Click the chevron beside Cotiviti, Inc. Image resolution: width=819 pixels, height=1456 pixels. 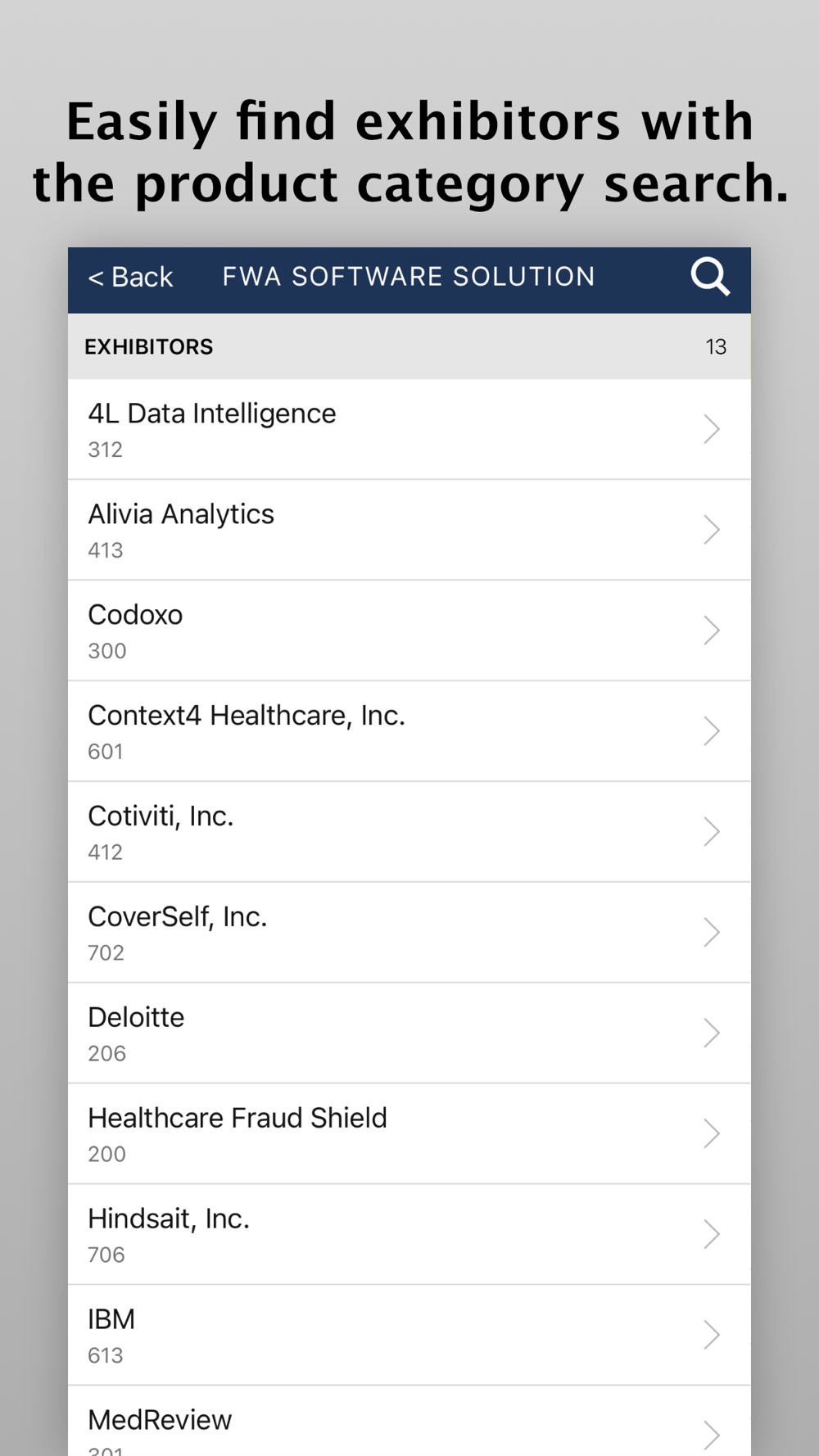(x=711, y=832)
